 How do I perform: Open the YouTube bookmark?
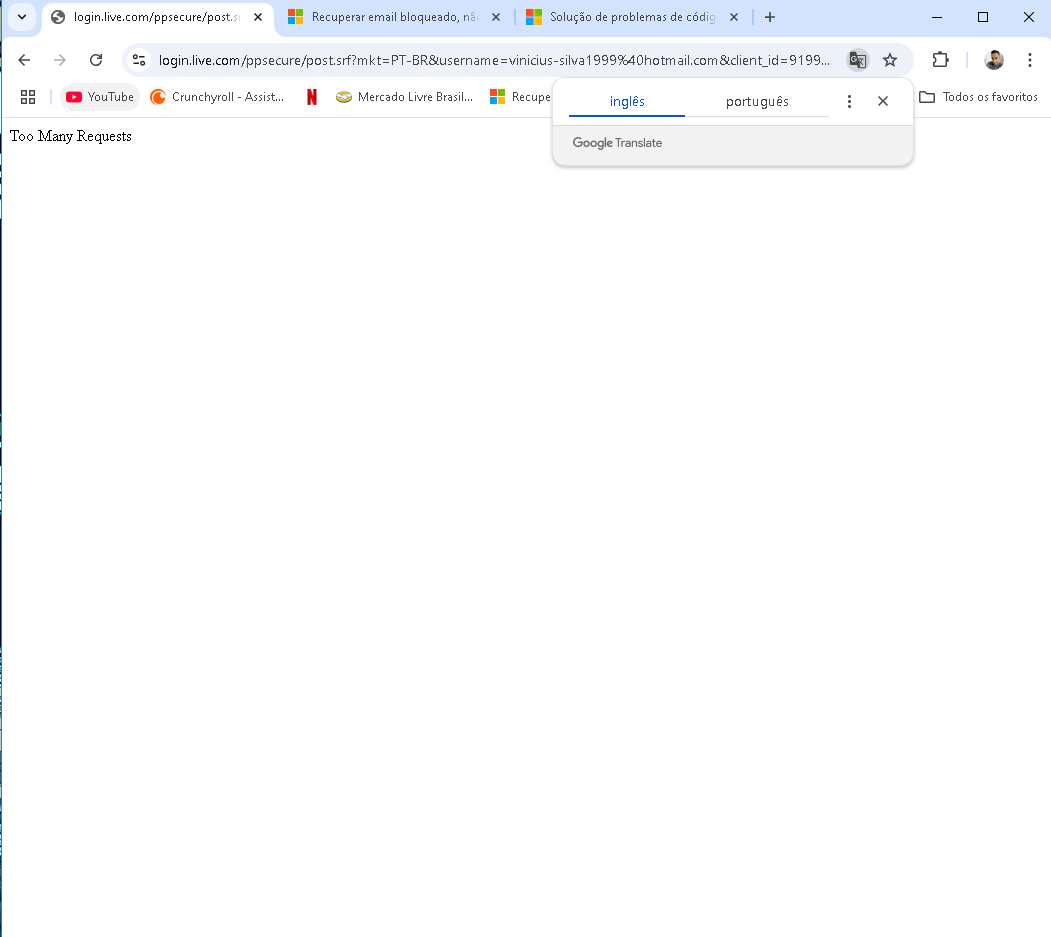tap(100, 97)
